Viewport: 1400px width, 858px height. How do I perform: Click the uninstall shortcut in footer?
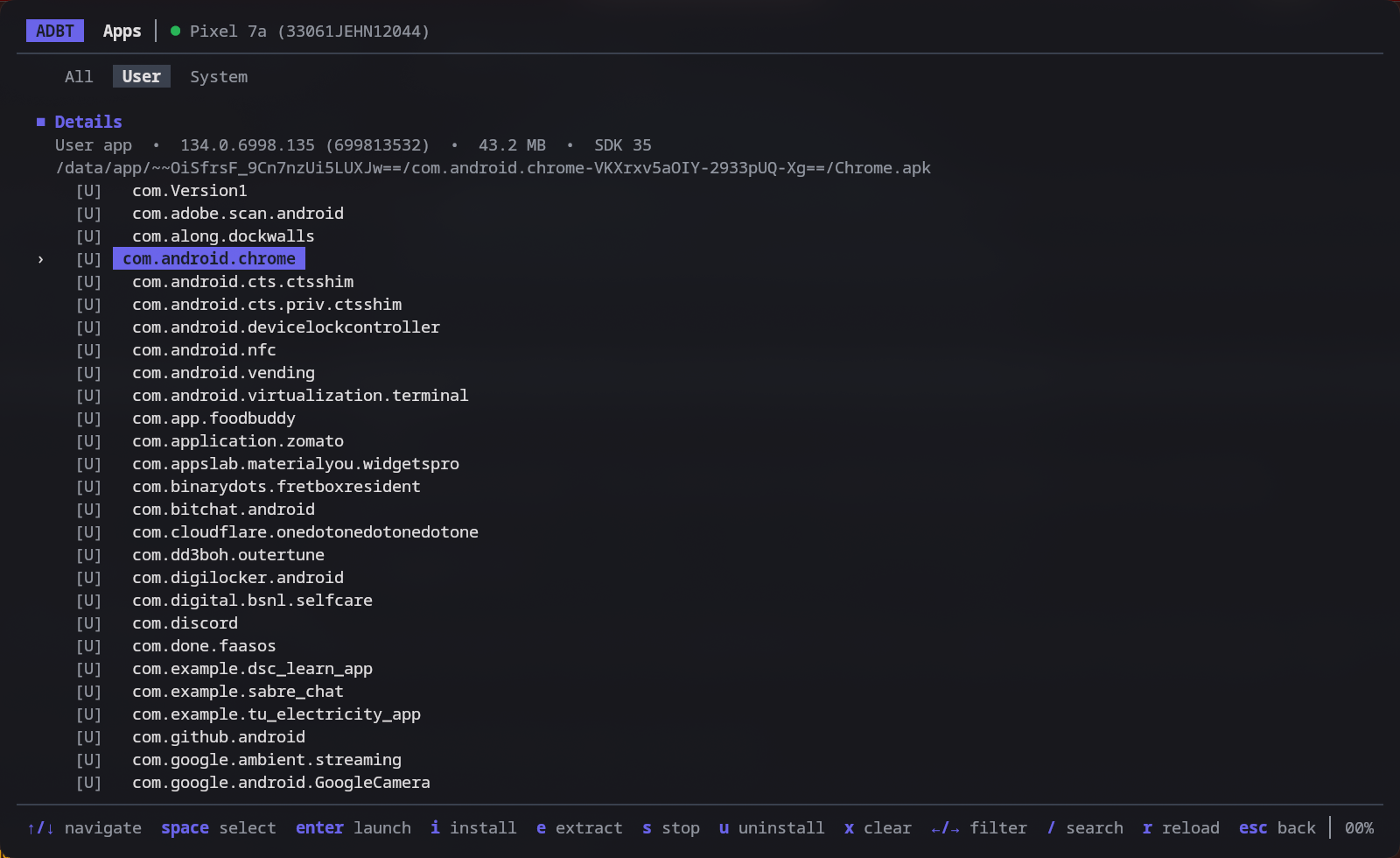(x=772, y=827)
